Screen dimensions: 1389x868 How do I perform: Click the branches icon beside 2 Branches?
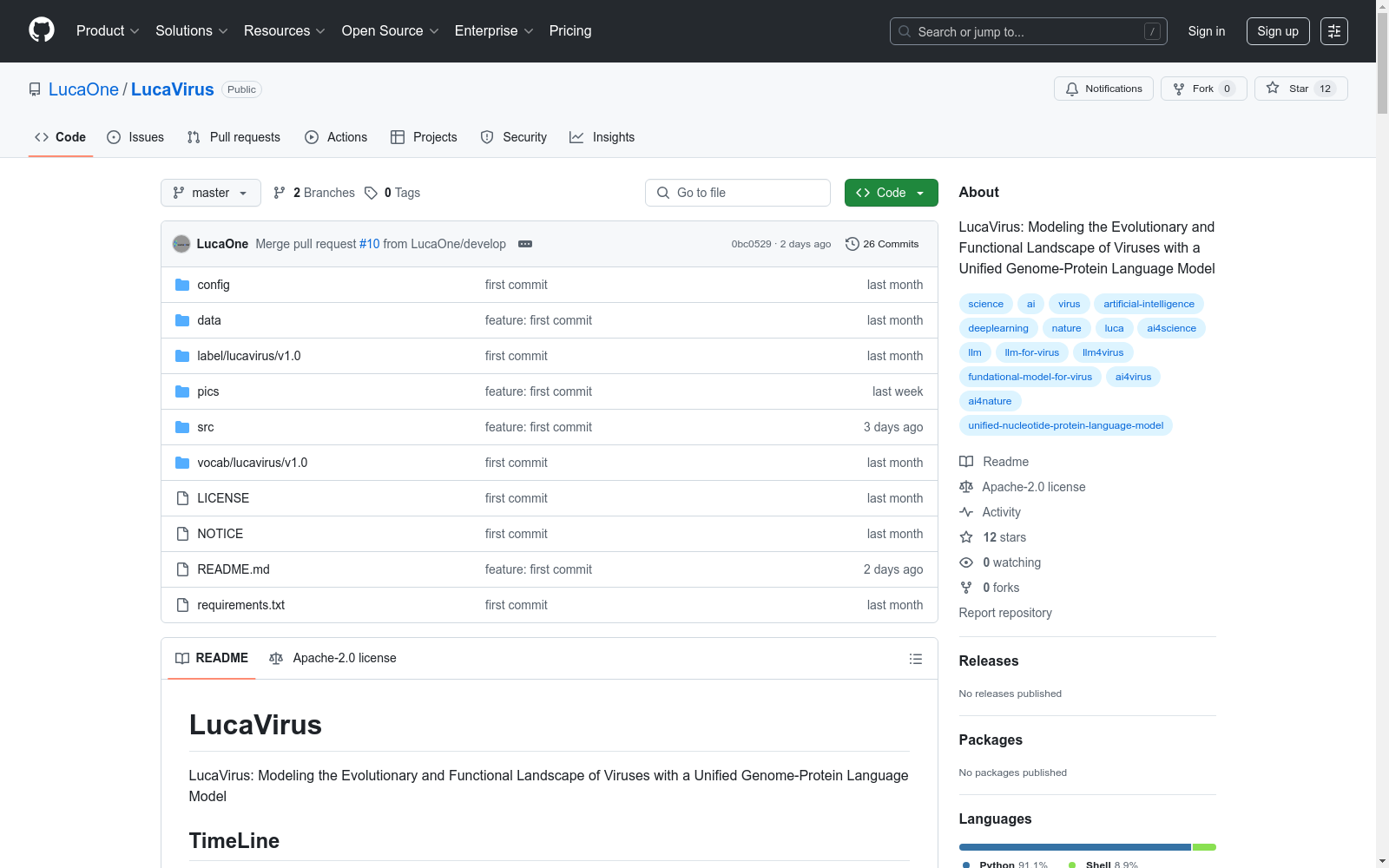280,193
